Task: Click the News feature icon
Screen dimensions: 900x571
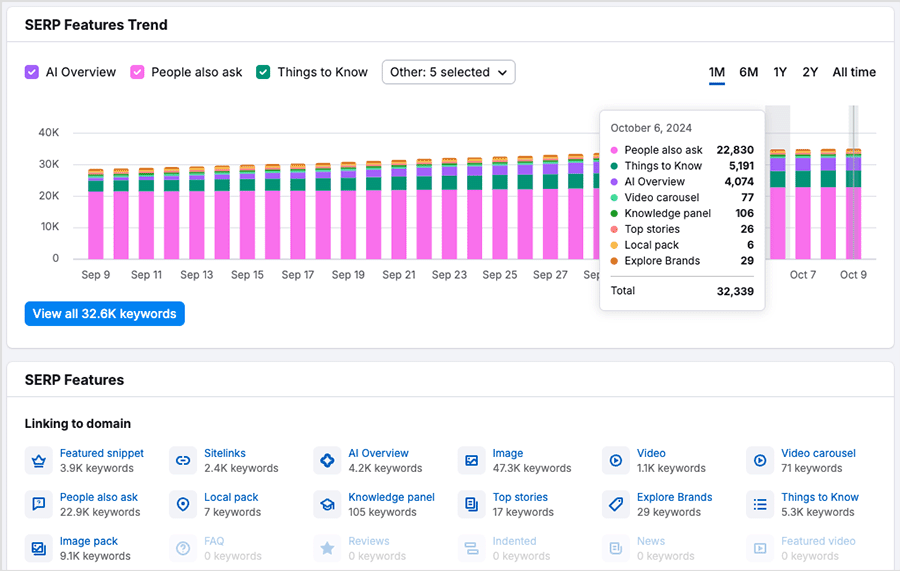Action: coord(616,549)
